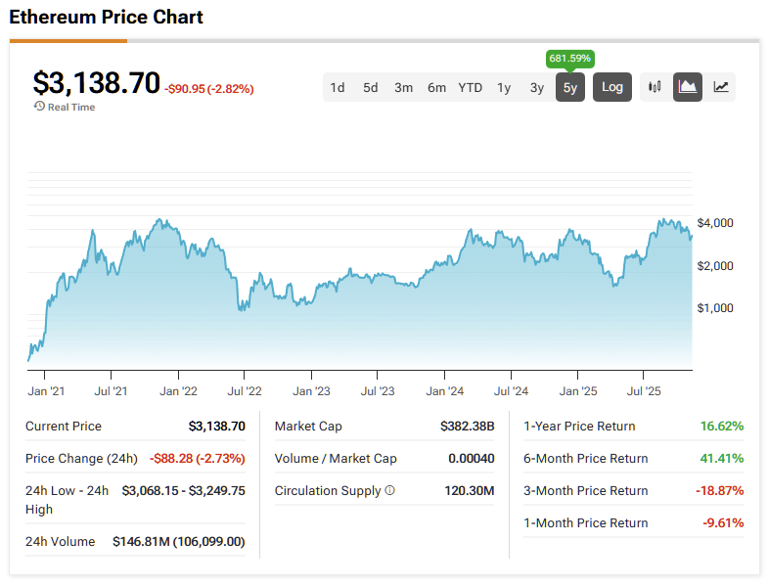768x586 pixels.
Task: Choose the 3y time range
Action: pos(537,87)
